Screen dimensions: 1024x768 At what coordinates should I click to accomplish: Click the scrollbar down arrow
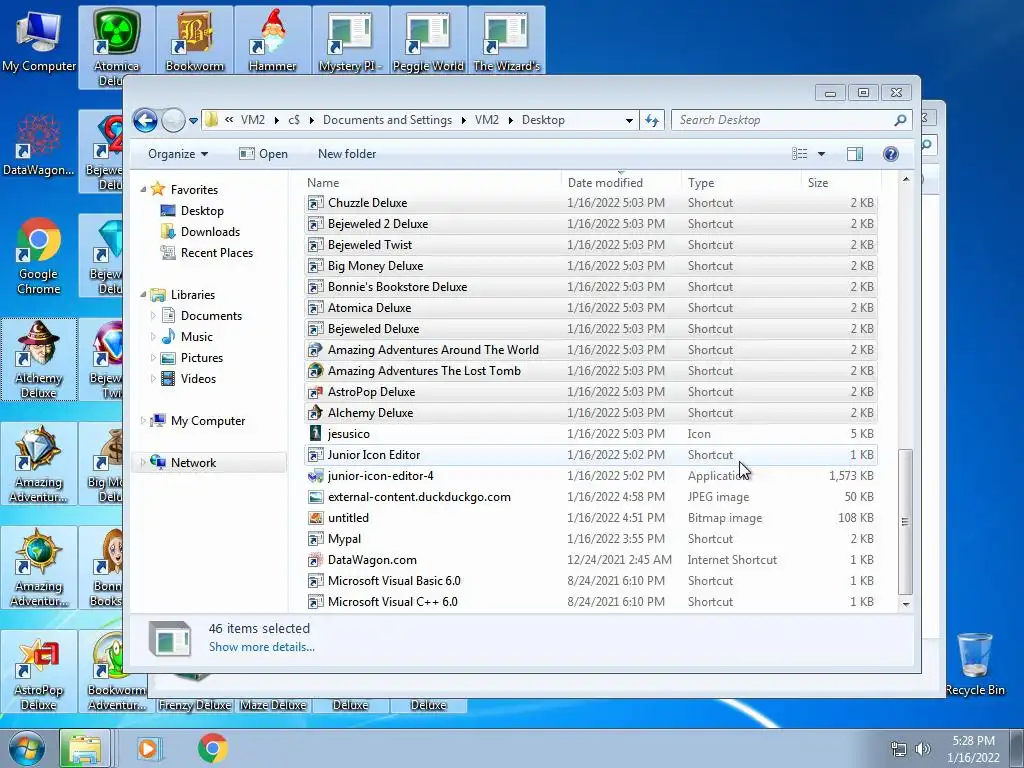(x=905, y=604)
